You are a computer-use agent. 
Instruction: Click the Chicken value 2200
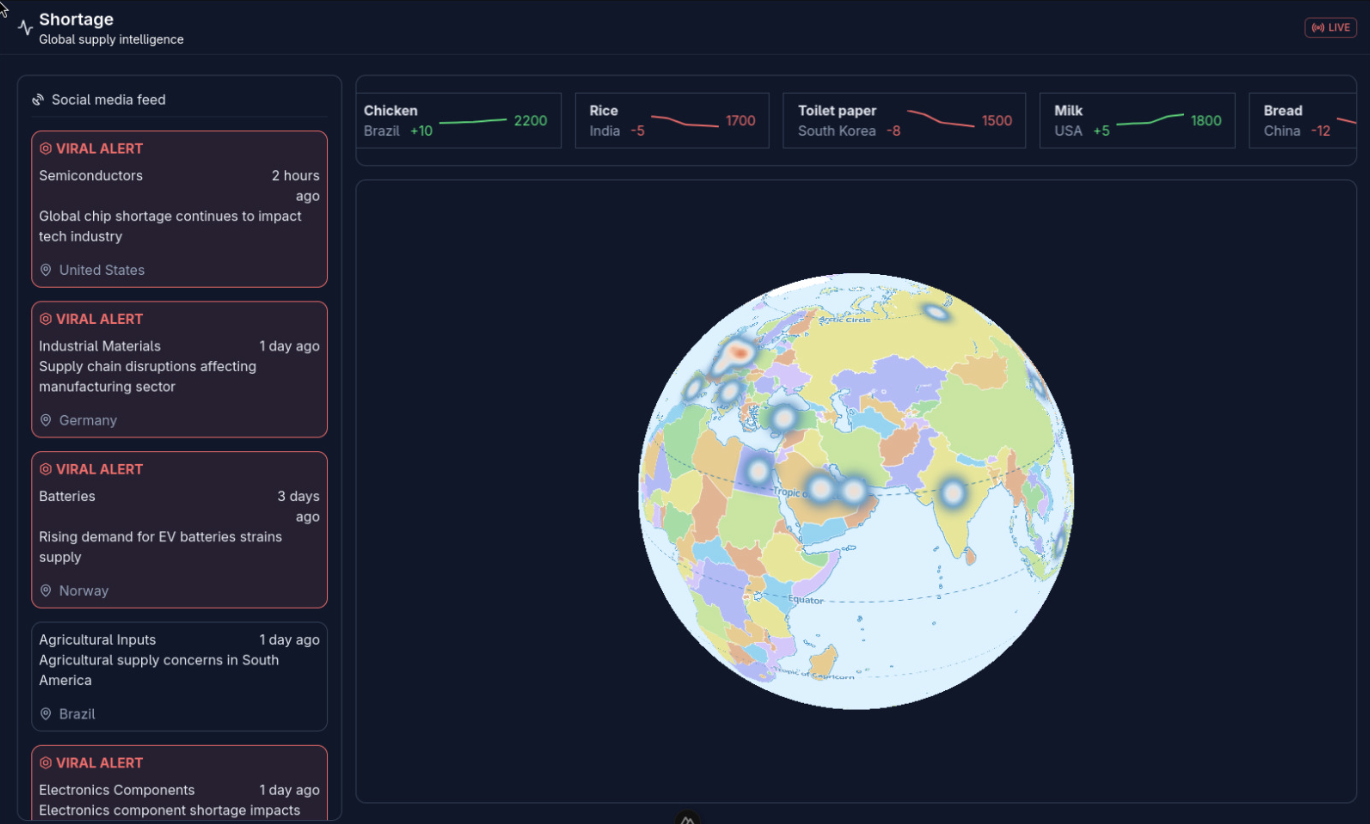531,121
